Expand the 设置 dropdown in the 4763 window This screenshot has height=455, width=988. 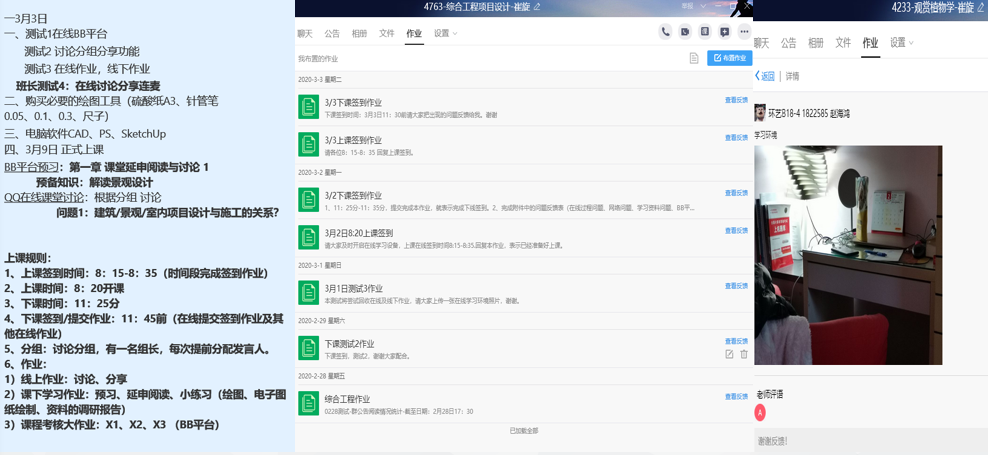tap(445, 33)
